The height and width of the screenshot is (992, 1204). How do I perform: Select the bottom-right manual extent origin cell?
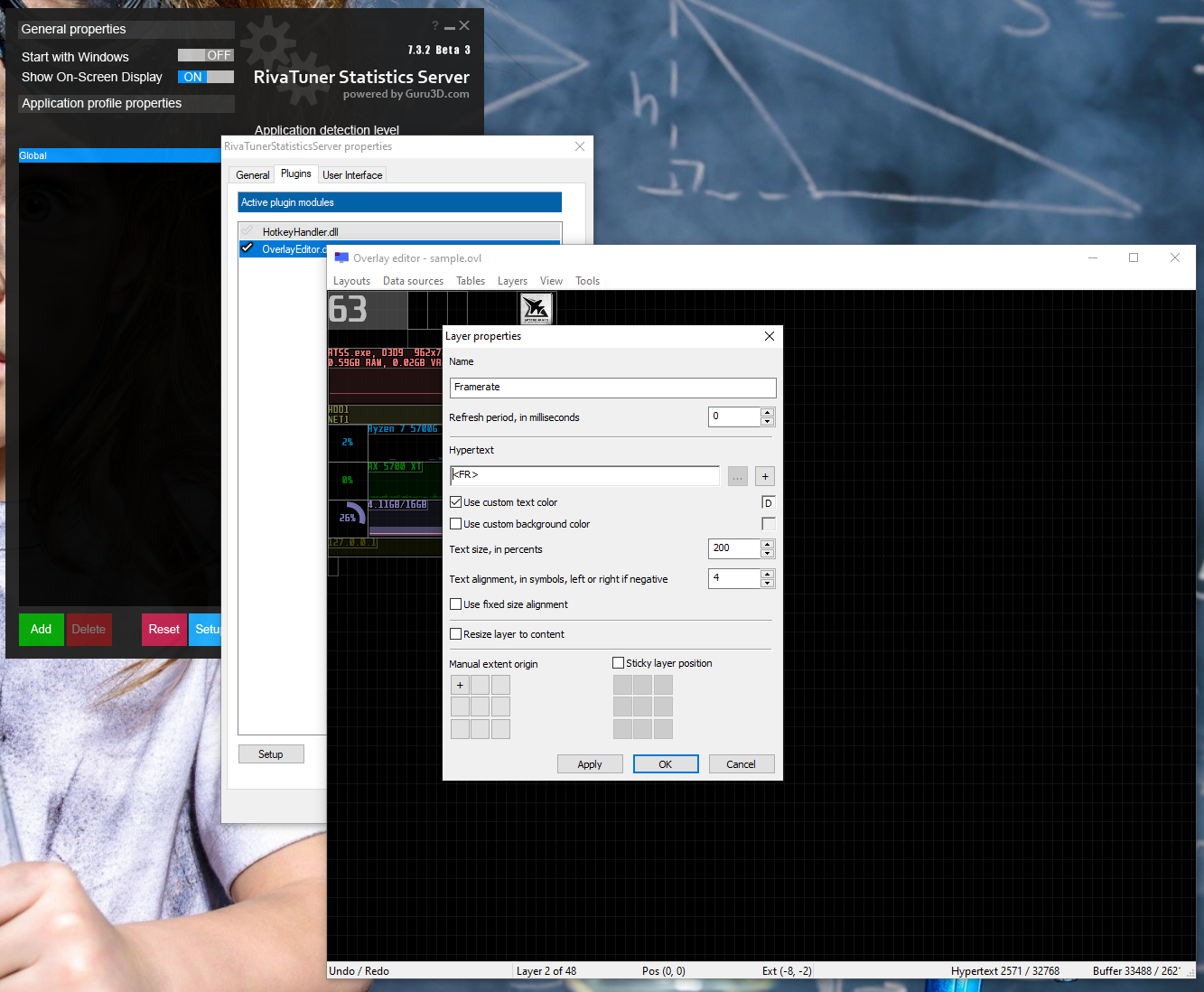coord(500,728)
